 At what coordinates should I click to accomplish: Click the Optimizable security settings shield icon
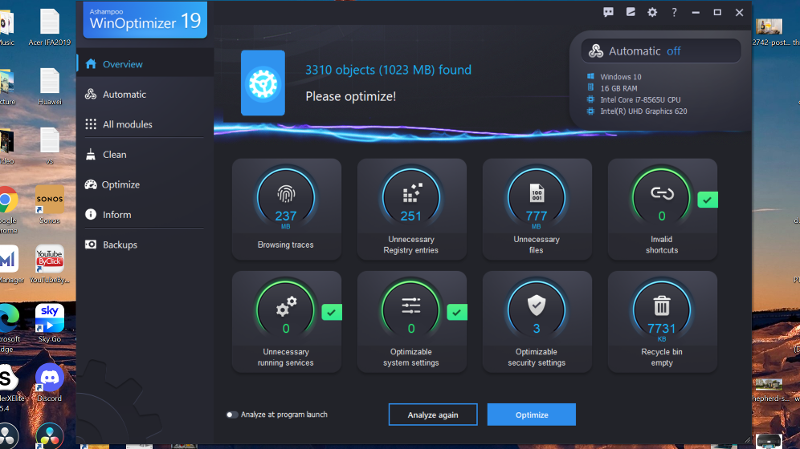point(536,305)
